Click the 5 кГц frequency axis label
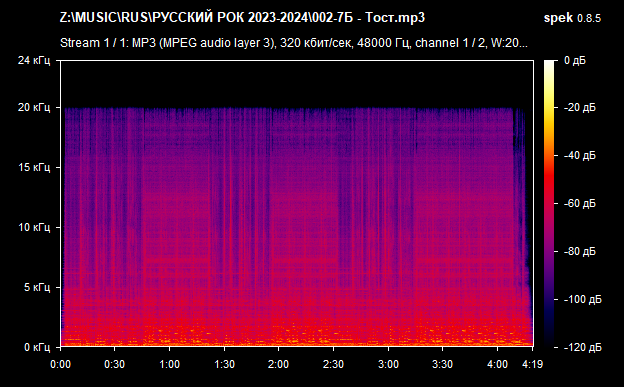Screen dimensions: 624x387 37,287
